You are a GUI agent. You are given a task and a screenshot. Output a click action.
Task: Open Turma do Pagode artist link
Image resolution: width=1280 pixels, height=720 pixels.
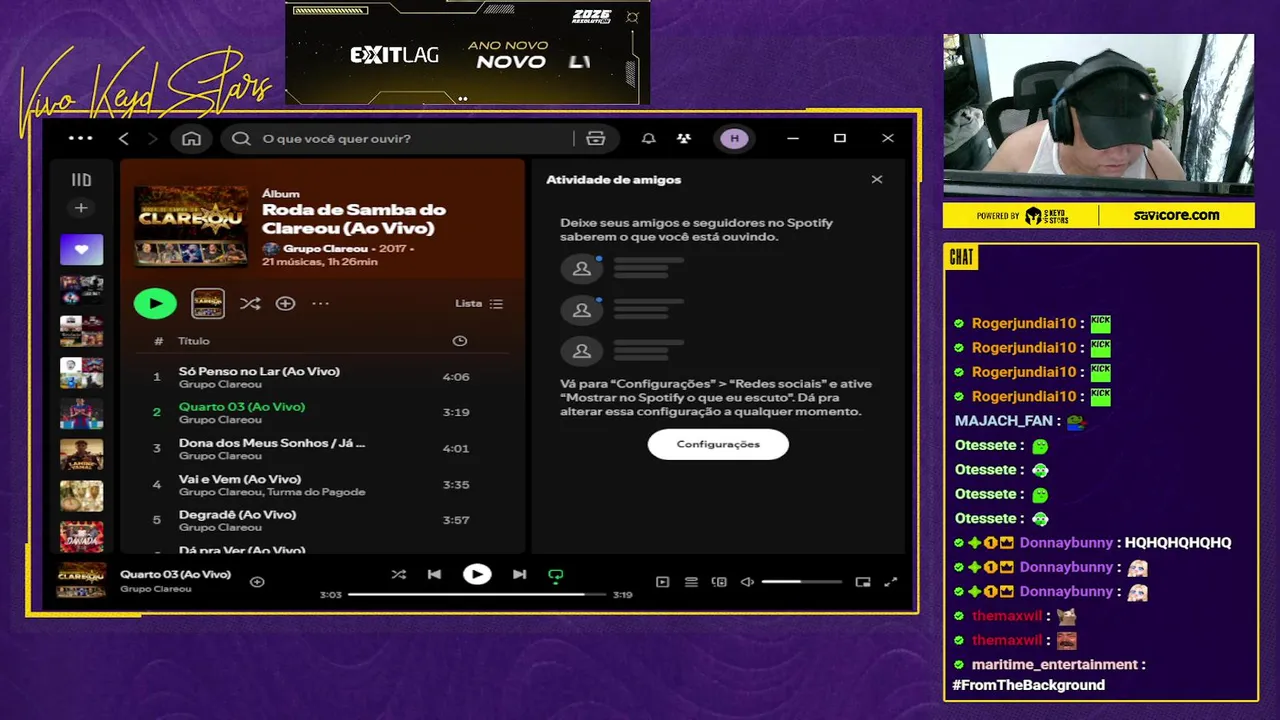click(316, 492)
